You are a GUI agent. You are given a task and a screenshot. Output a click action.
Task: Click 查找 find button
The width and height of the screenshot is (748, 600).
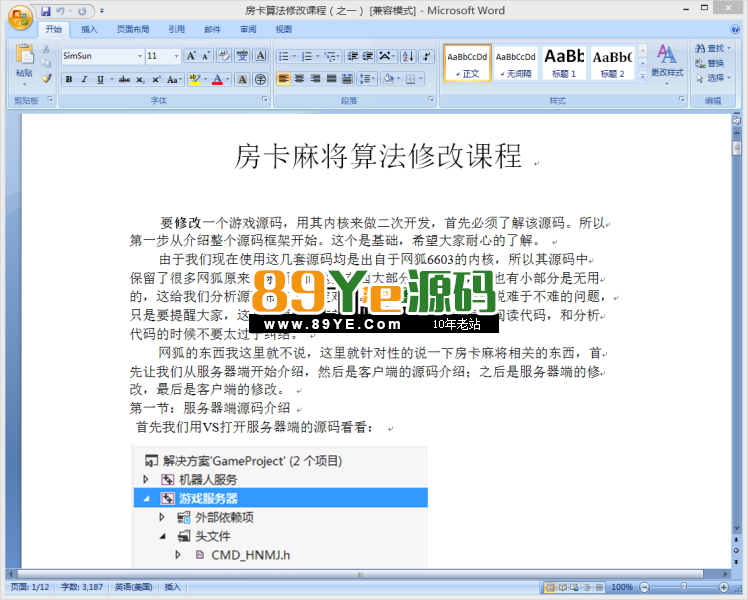click(x=713, y=48)
